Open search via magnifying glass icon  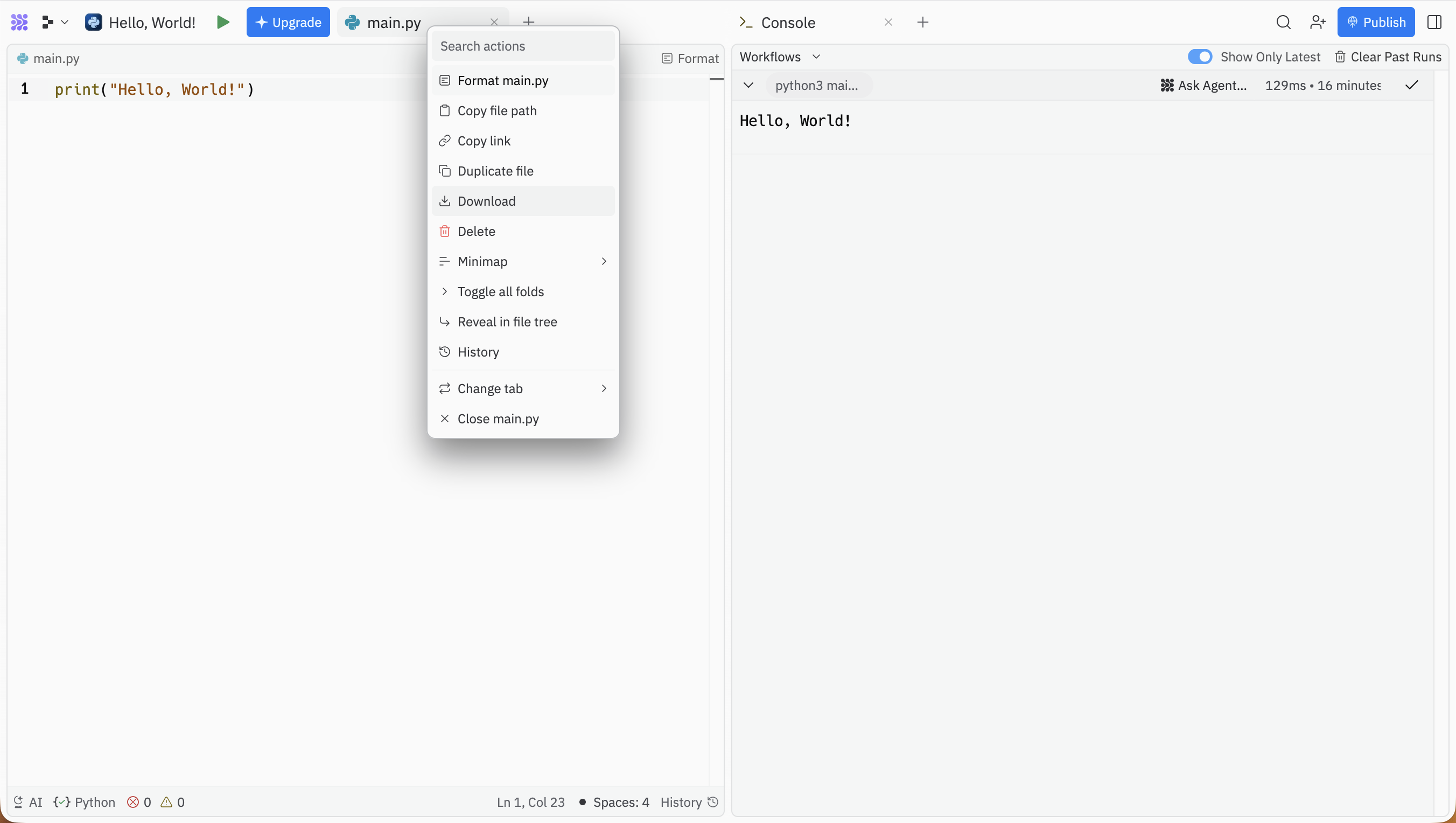(1283, 22)
